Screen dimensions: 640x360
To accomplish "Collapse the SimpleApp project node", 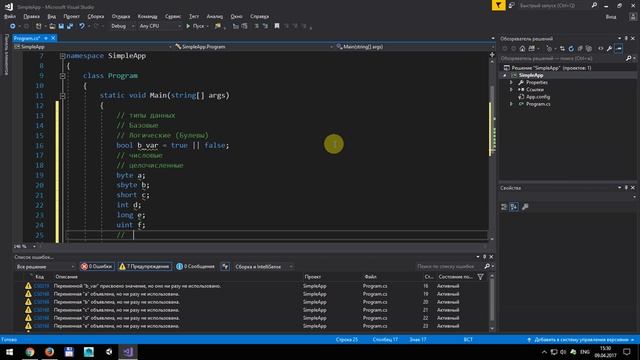I will [x=504, y=76].
